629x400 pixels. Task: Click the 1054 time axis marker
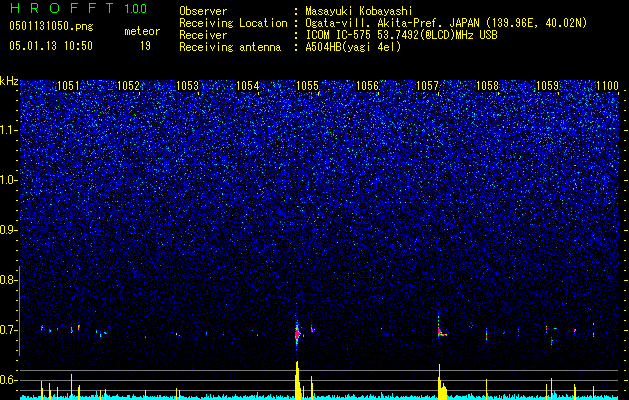pyautogui.click(x=248, y=85)
